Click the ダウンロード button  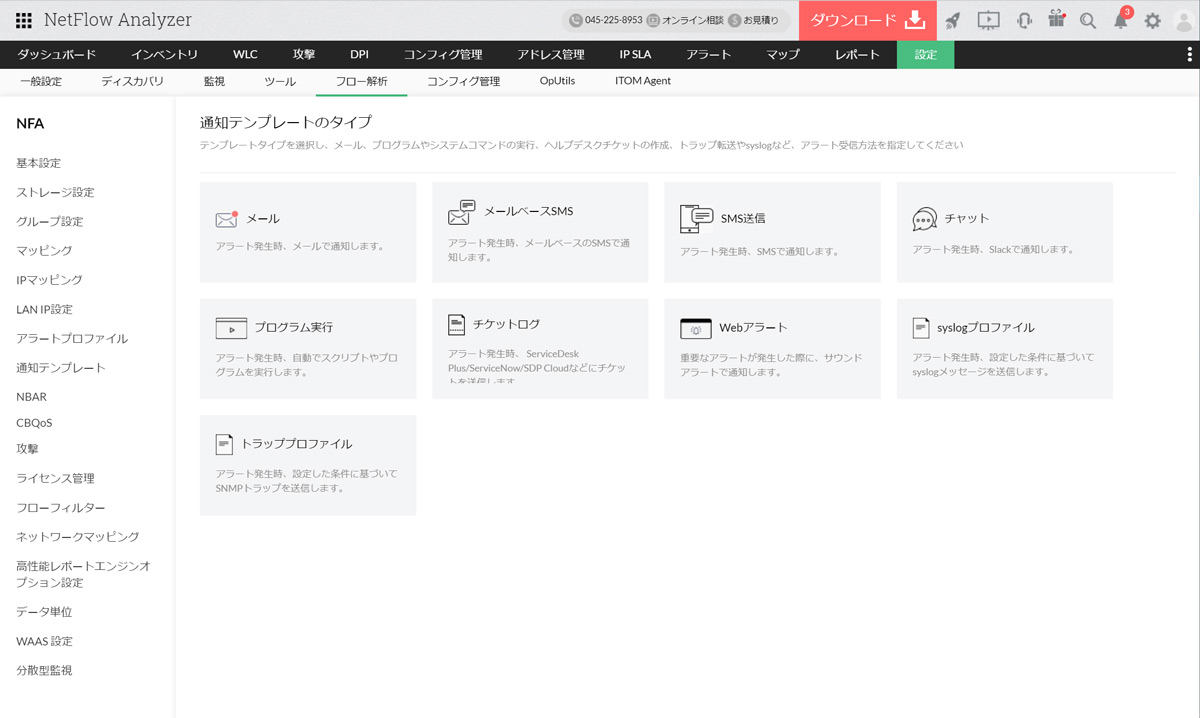(x=867, y=20)
